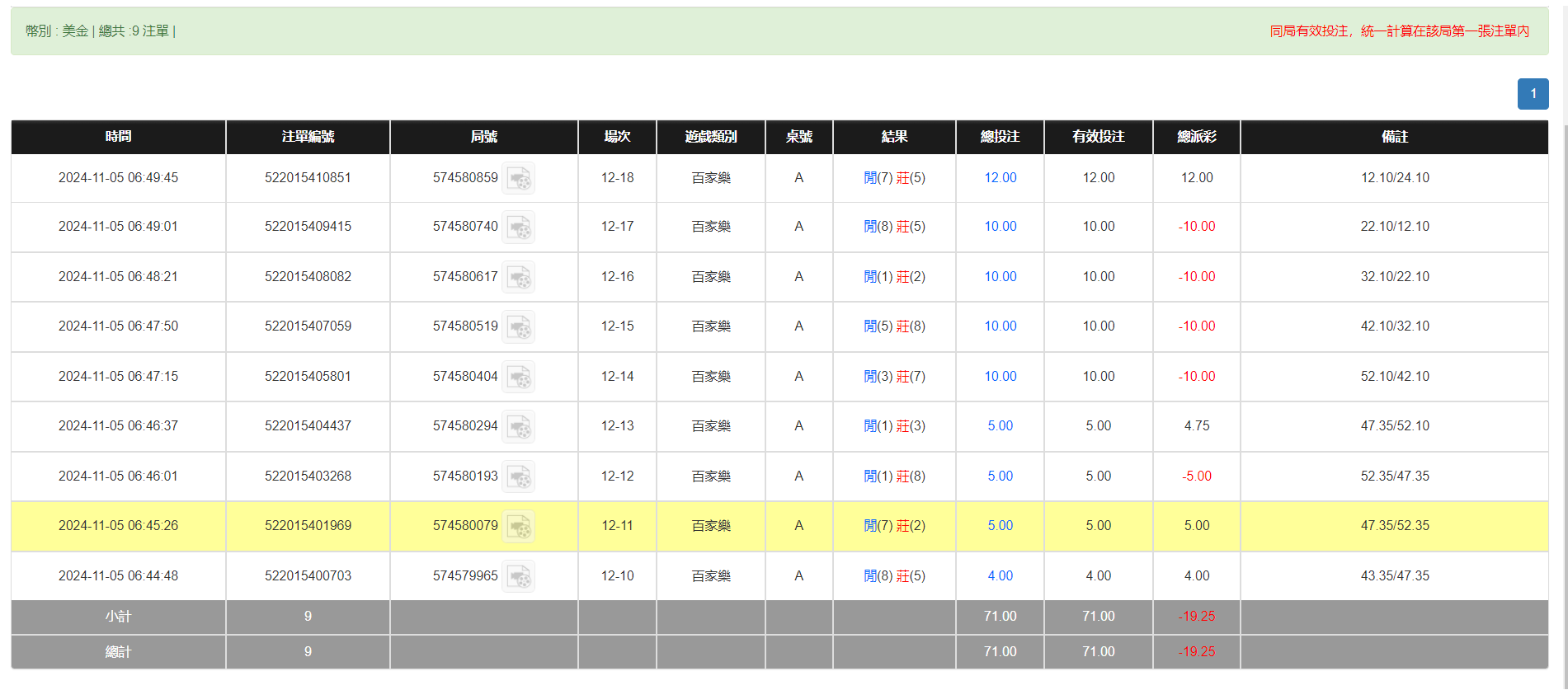Click result 閒(7) 莊(5) in first row
The height and width of the screenshot is (690, 1568).
[x=894, y=178]
